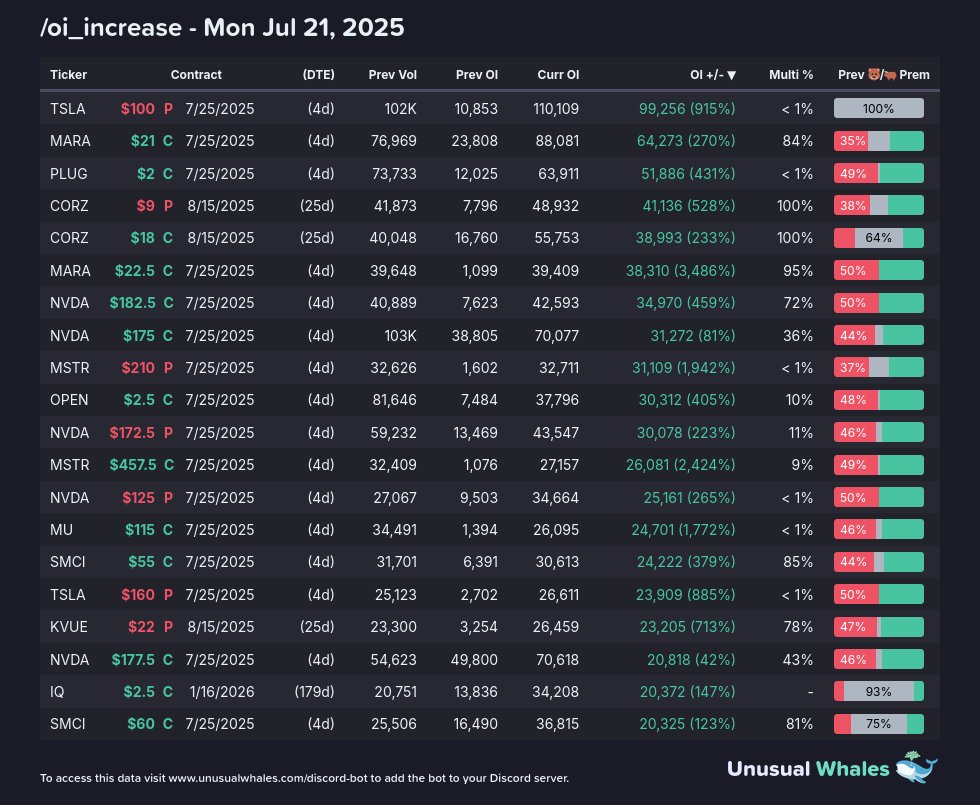
Task: Click the KVUE ticker cell
Action: 69,626
